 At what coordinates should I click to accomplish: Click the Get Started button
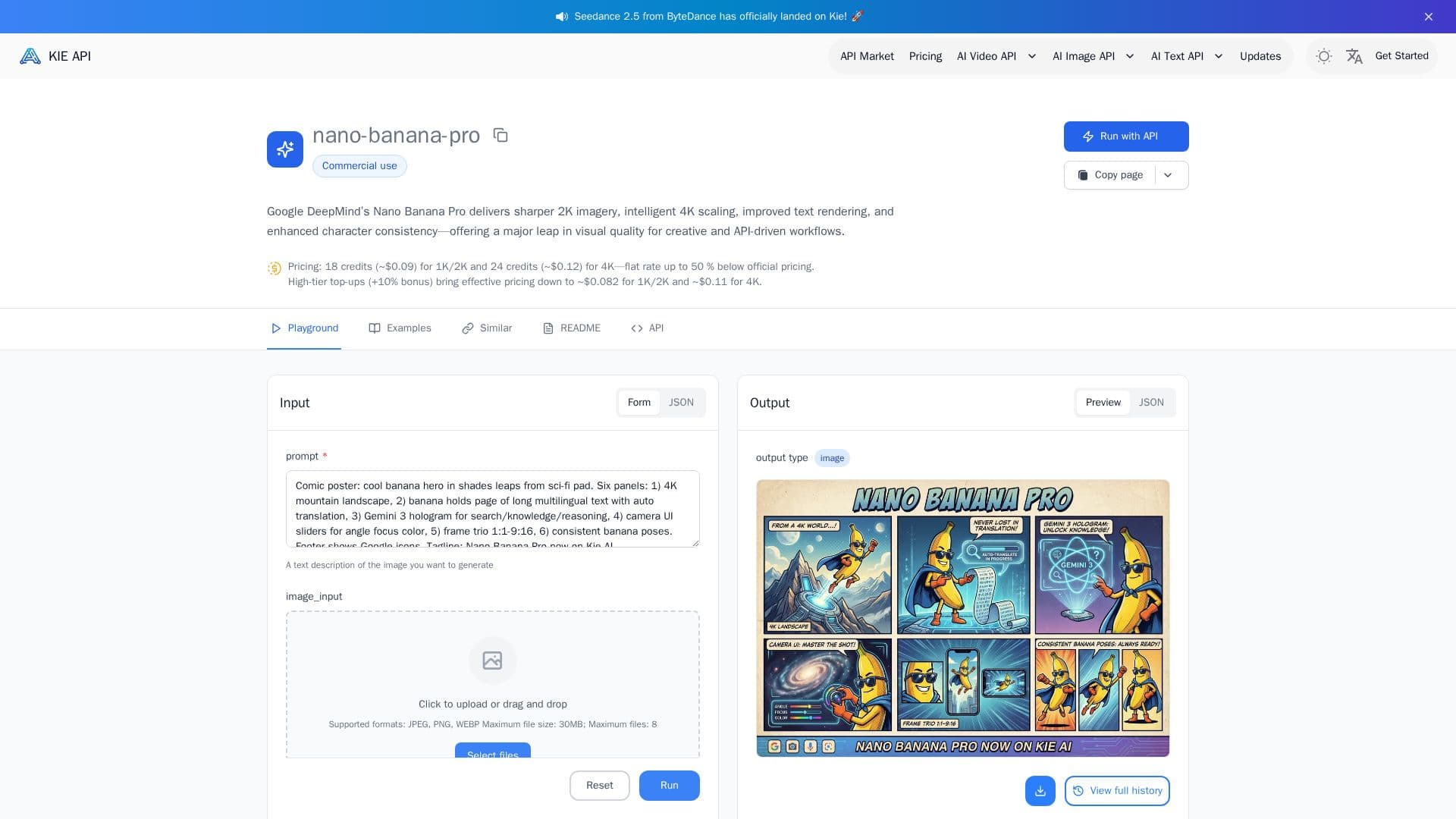[x=1401, y=56]
